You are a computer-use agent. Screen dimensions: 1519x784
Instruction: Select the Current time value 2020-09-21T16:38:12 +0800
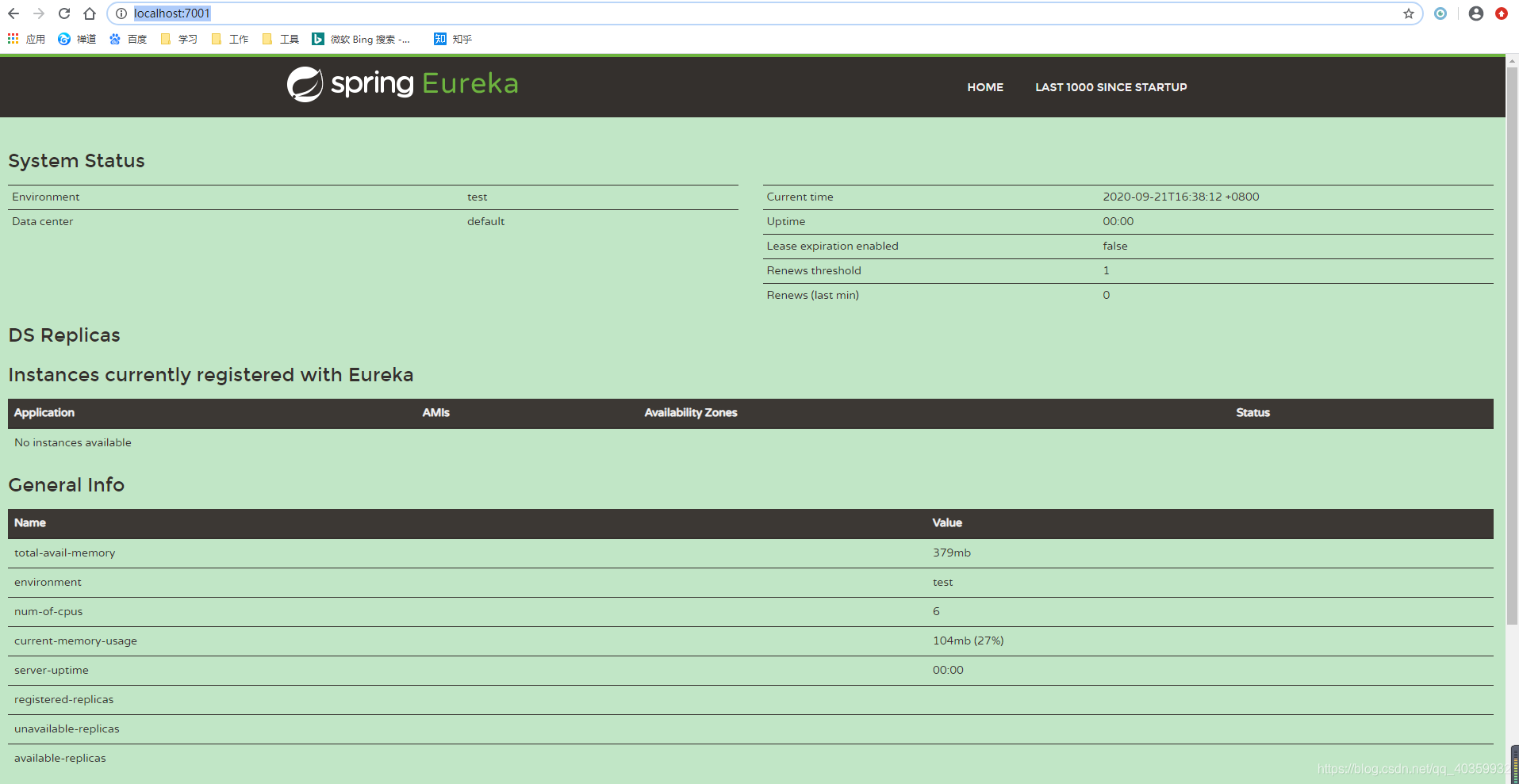[1180, 197]
